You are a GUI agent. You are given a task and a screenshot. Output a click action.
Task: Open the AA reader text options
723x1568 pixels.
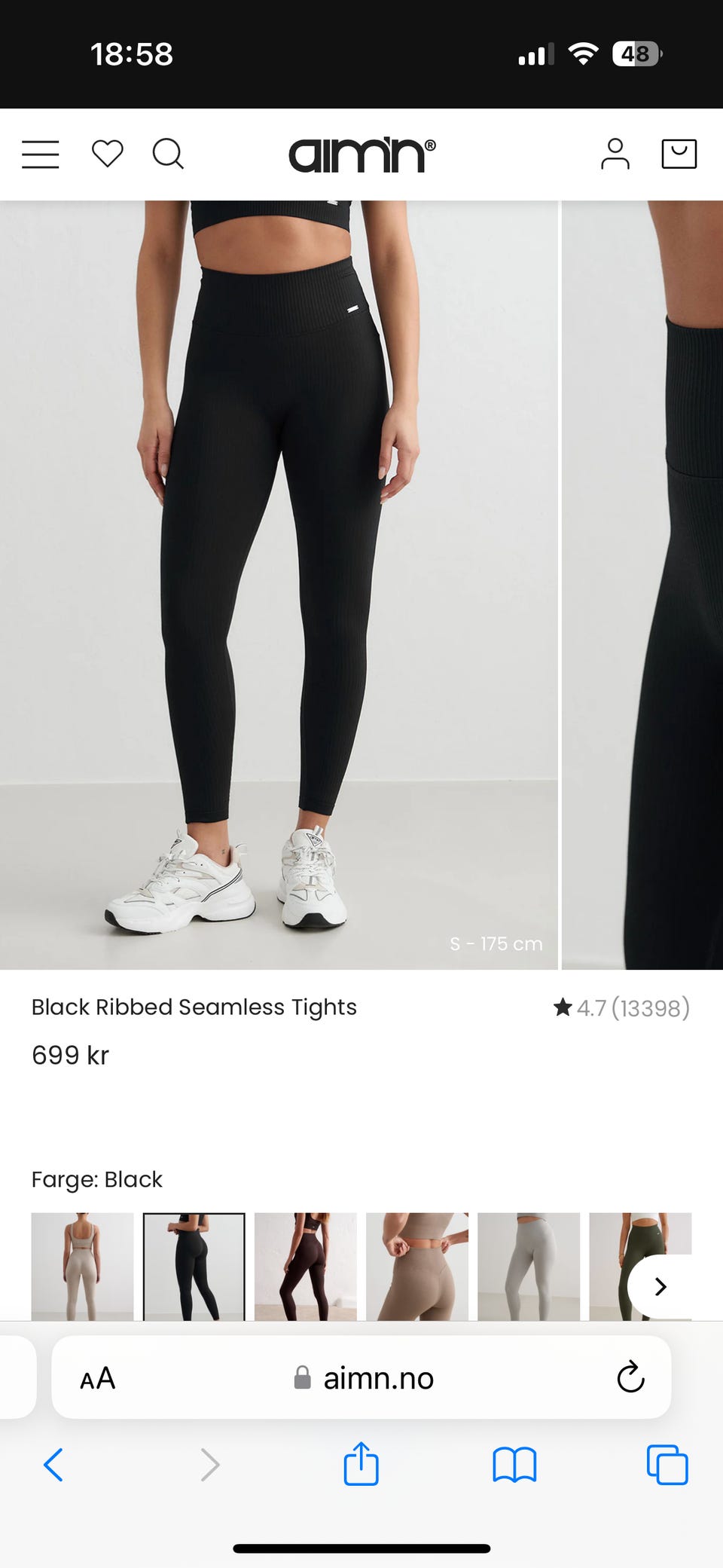98,1378
